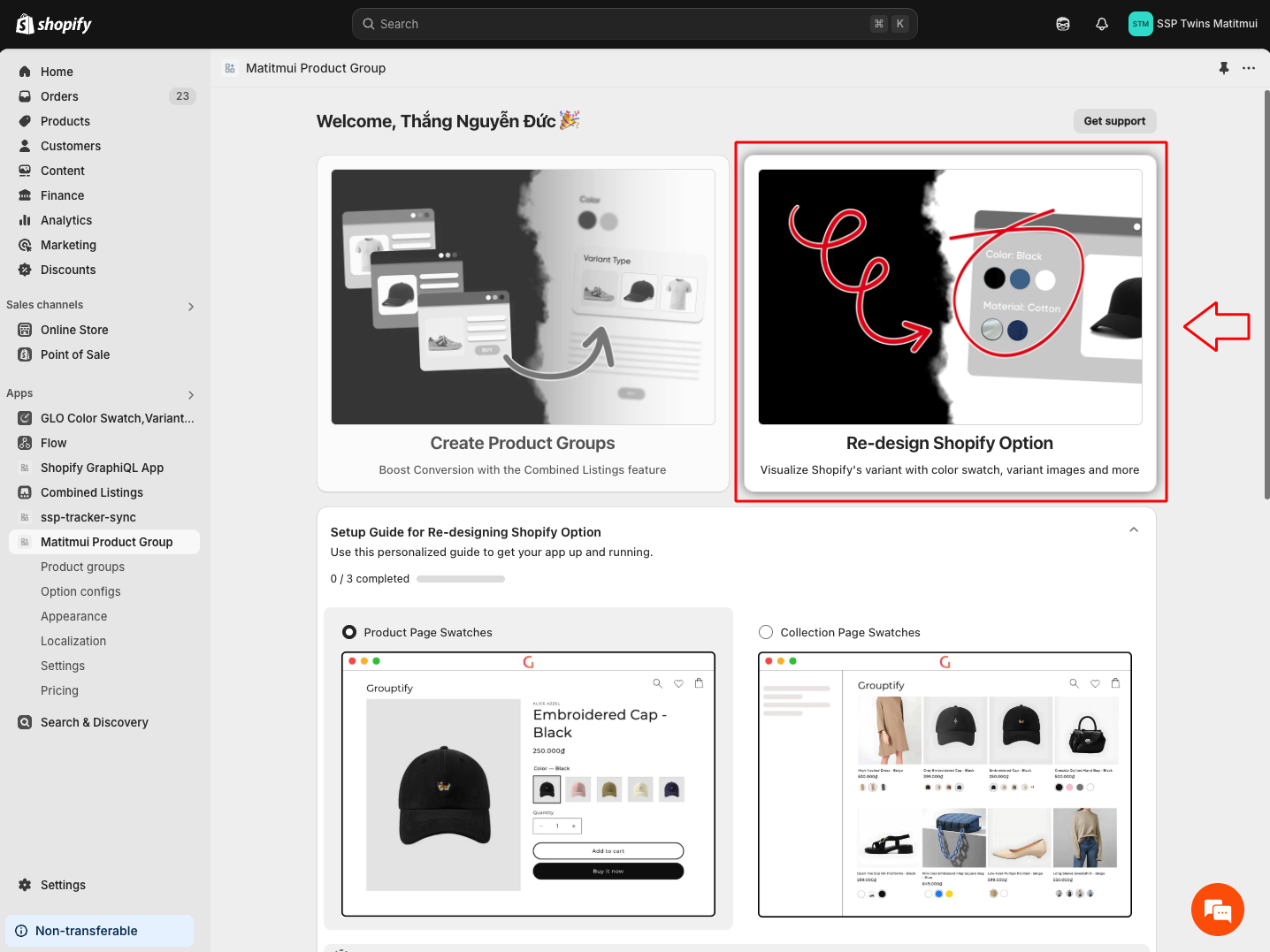Open the three-dot more actions menu

click(1249, 68)
